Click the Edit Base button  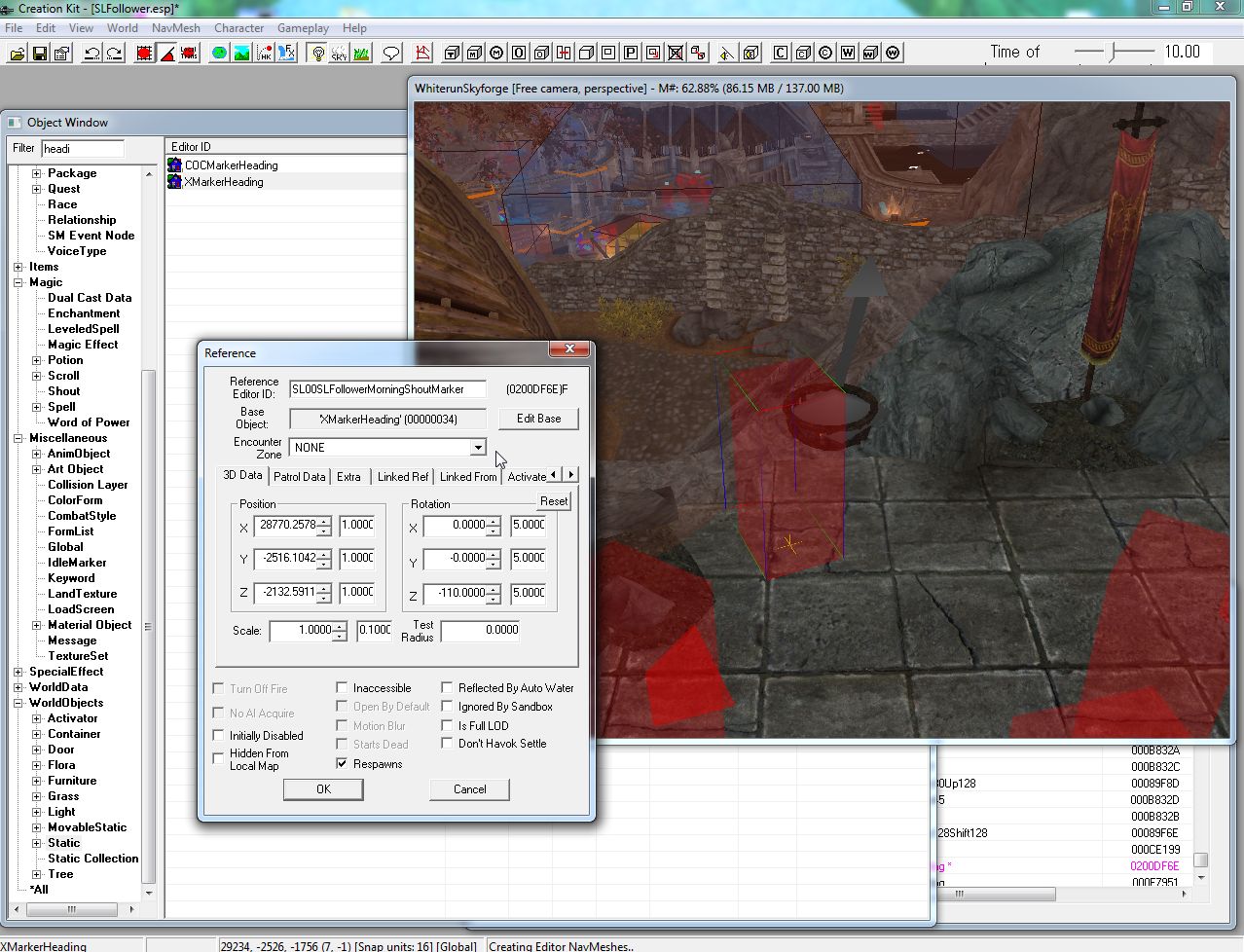[538, 419]
